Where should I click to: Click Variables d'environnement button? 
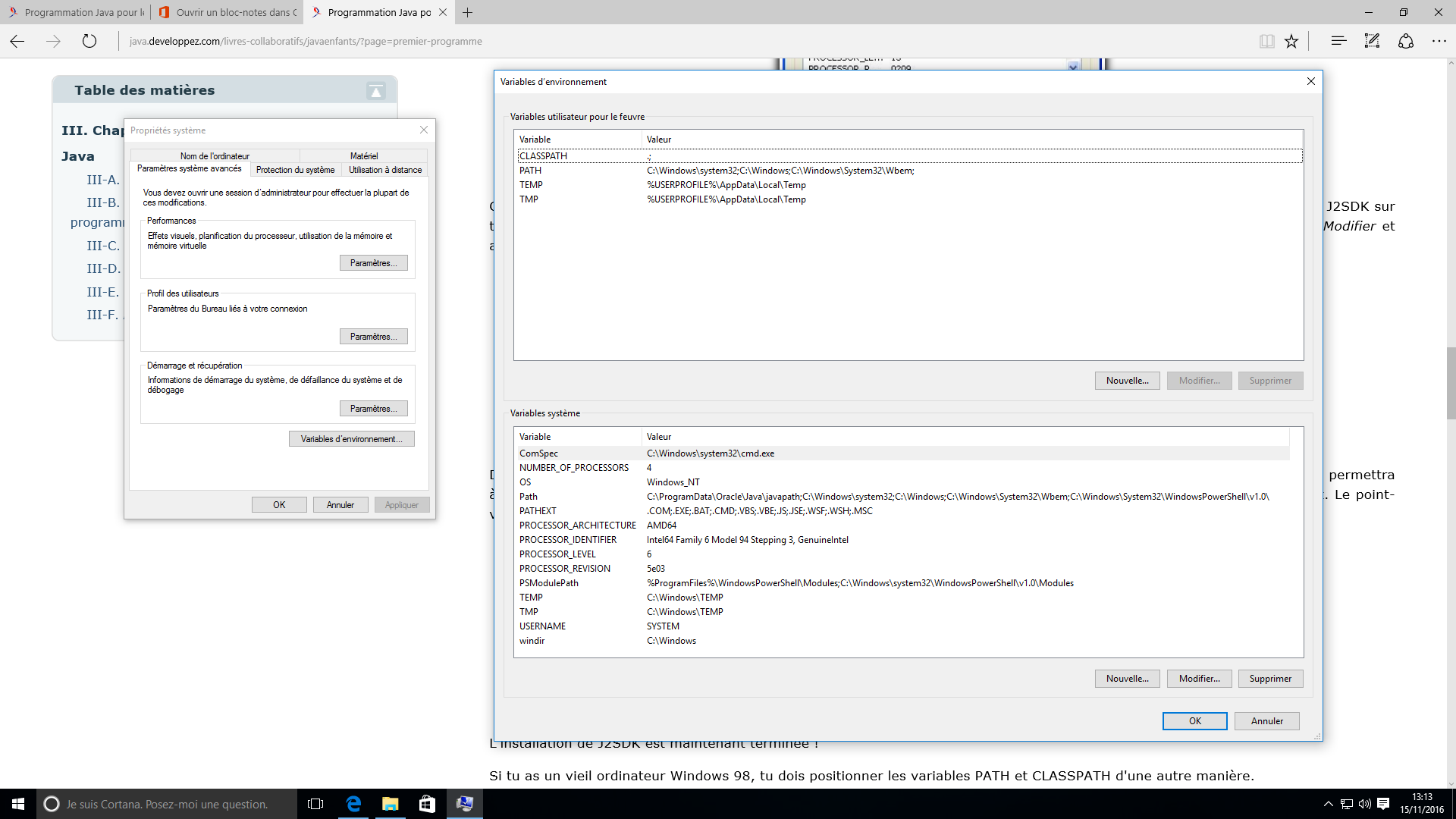(x=351, y=439)
